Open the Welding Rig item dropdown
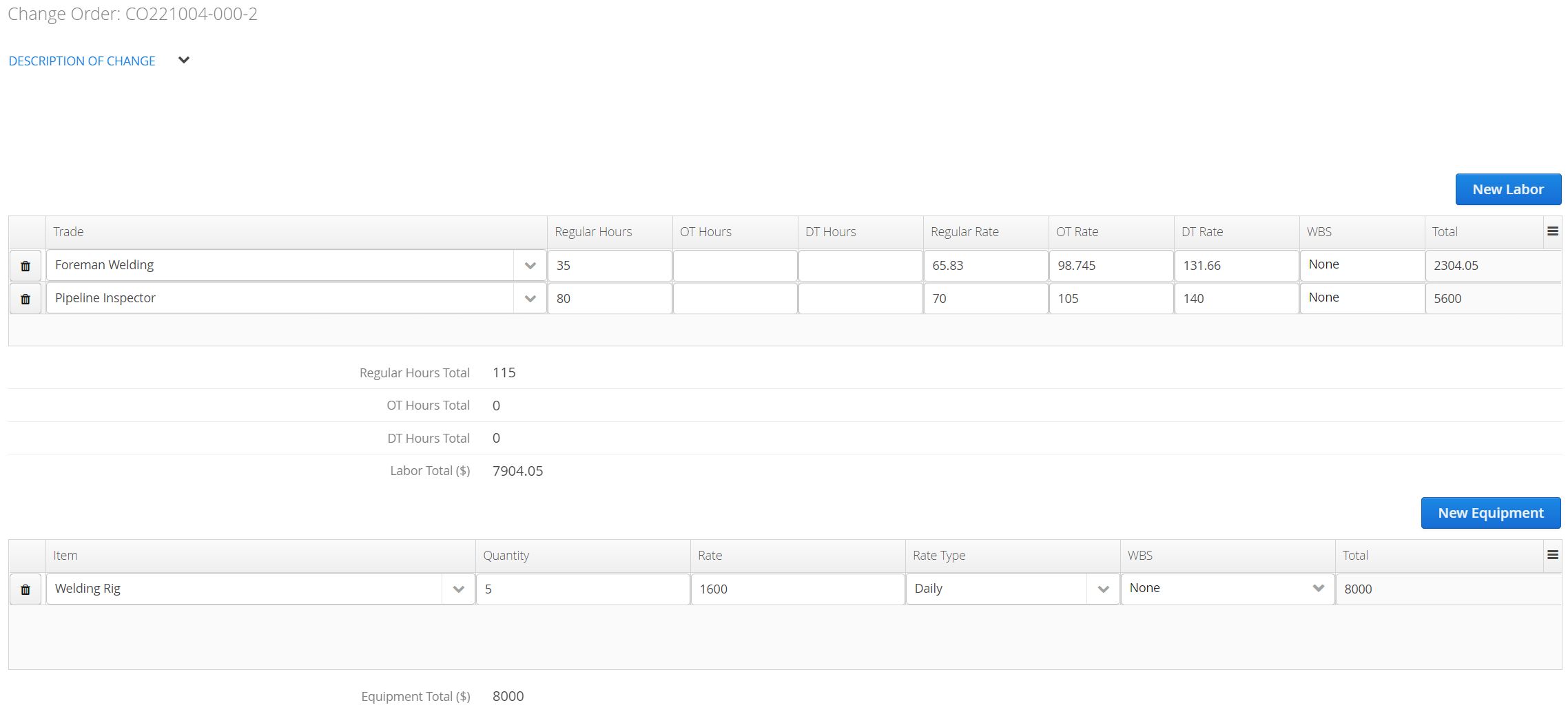 click(458, 589)
